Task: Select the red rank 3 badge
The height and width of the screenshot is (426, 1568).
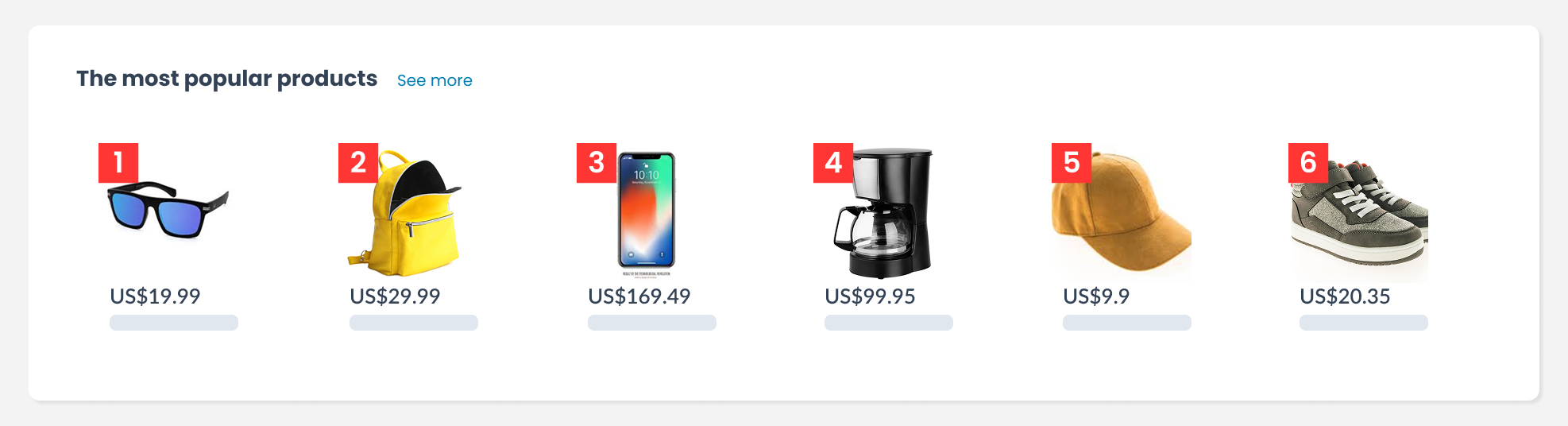Action: 596,162
